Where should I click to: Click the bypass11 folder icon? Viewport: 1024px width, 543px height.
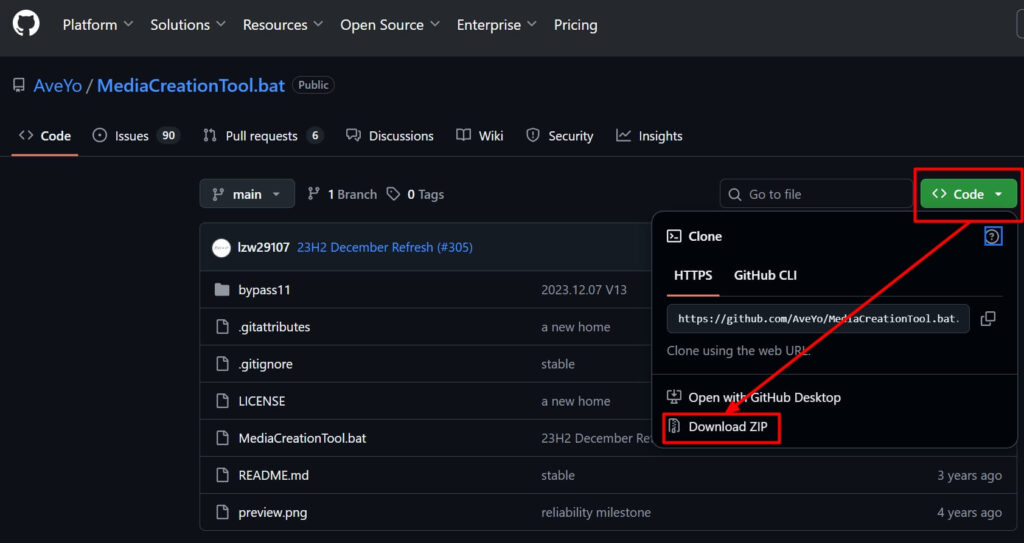coord(222,290)
